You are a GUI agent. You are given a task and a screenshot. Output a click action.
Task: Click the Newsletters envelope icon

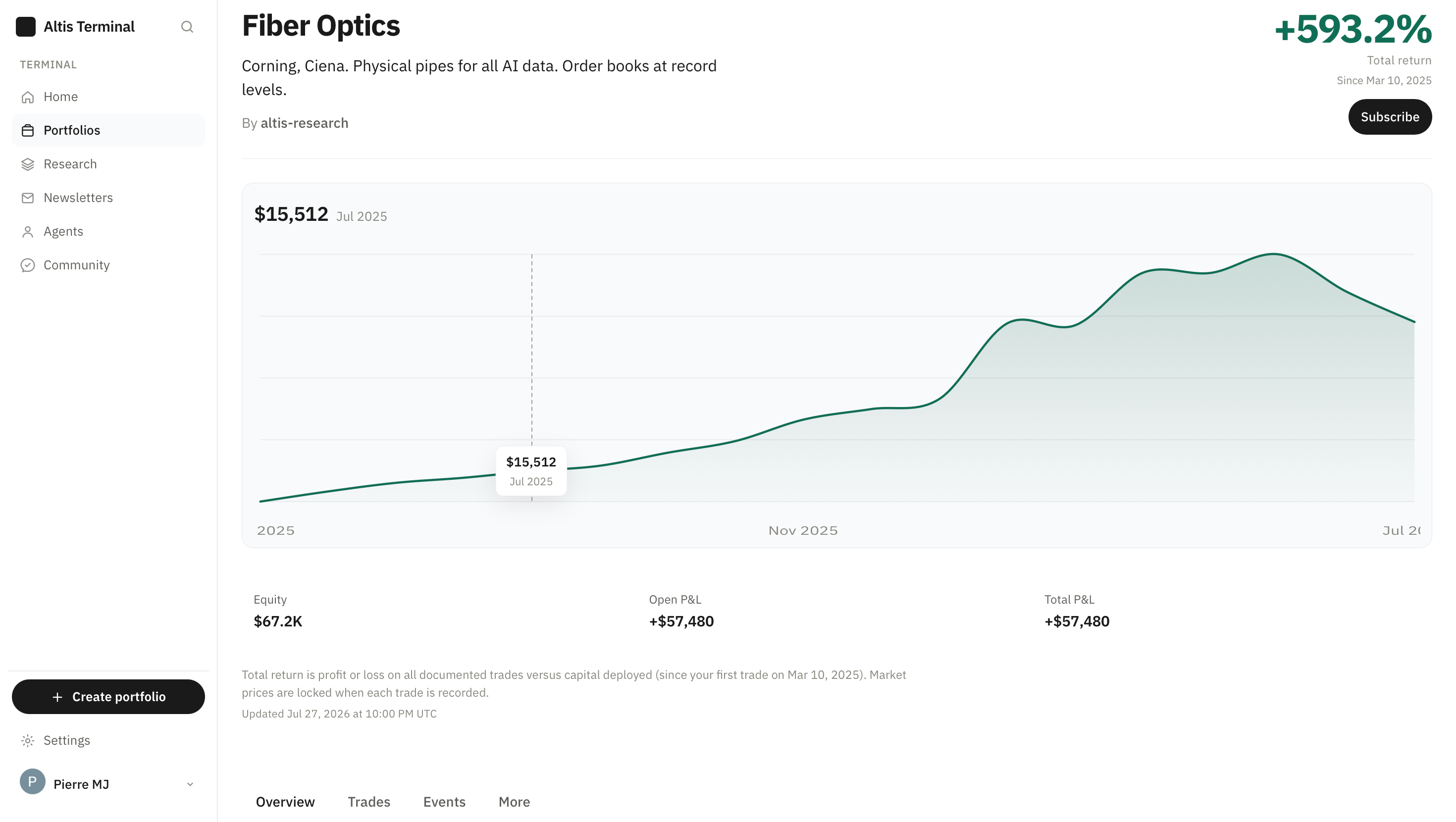point(28,198)
